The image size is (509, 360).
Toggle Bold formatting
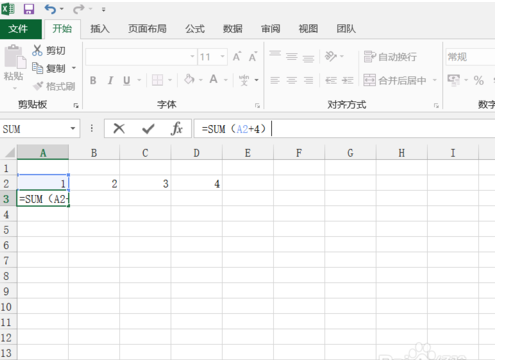[x=93, y=80]
